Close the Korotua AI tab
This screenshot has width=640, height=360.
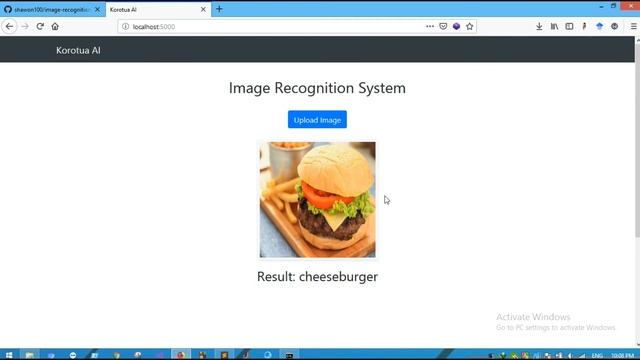tap(203, 9)
